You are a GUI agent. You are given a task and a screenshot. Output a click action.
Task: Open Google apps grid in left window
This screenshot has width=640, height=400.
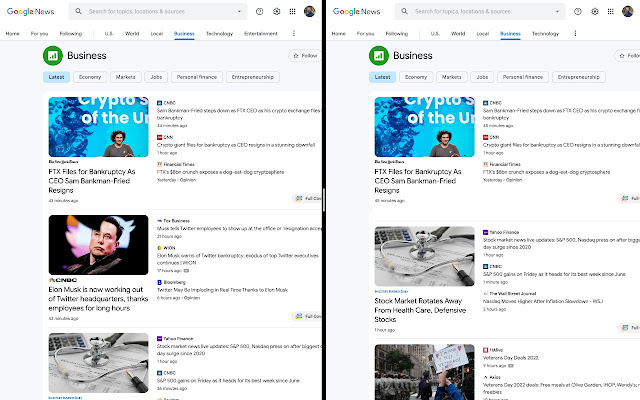coord(292,11)
